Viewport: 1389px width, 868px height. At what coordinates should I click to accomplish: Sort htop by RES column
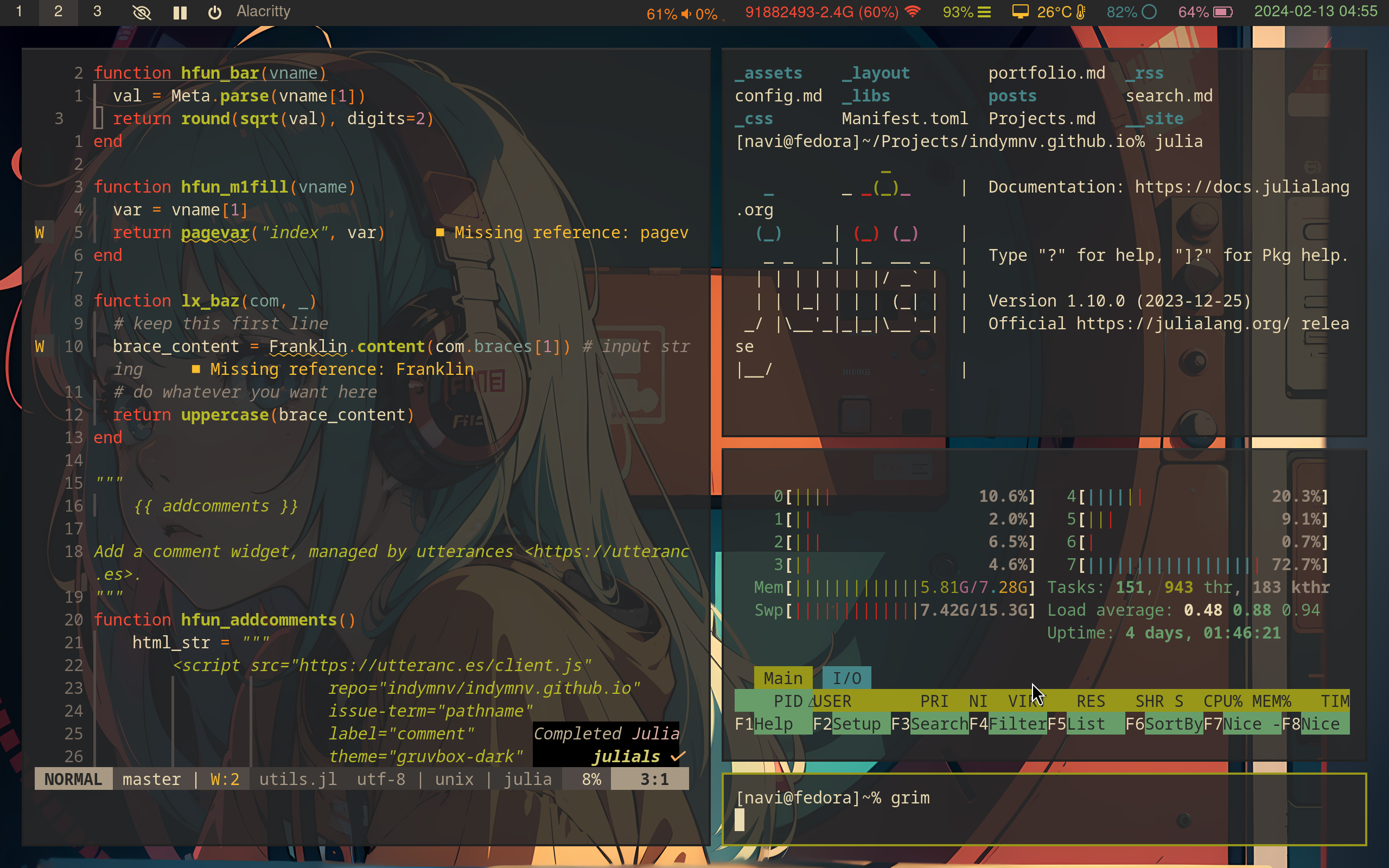(1091, 701)
